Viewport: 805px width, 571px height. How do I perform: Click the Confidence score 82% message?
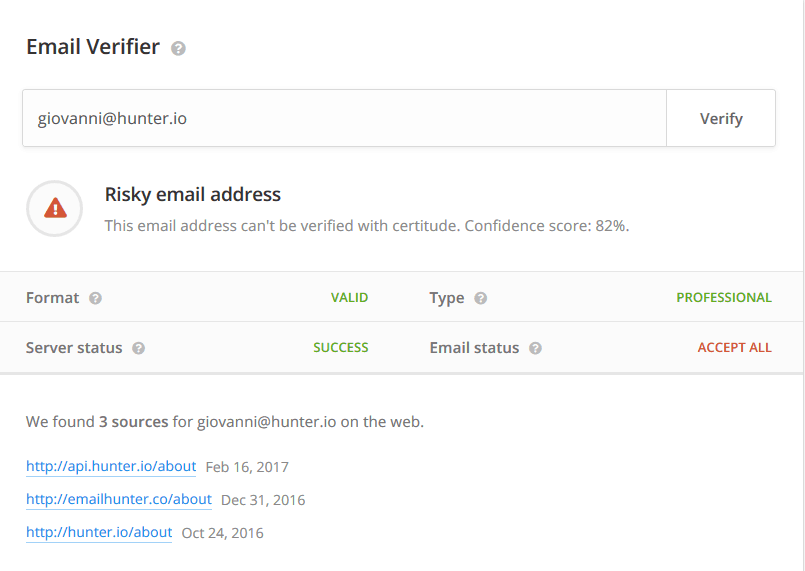[x=367, y=226]
